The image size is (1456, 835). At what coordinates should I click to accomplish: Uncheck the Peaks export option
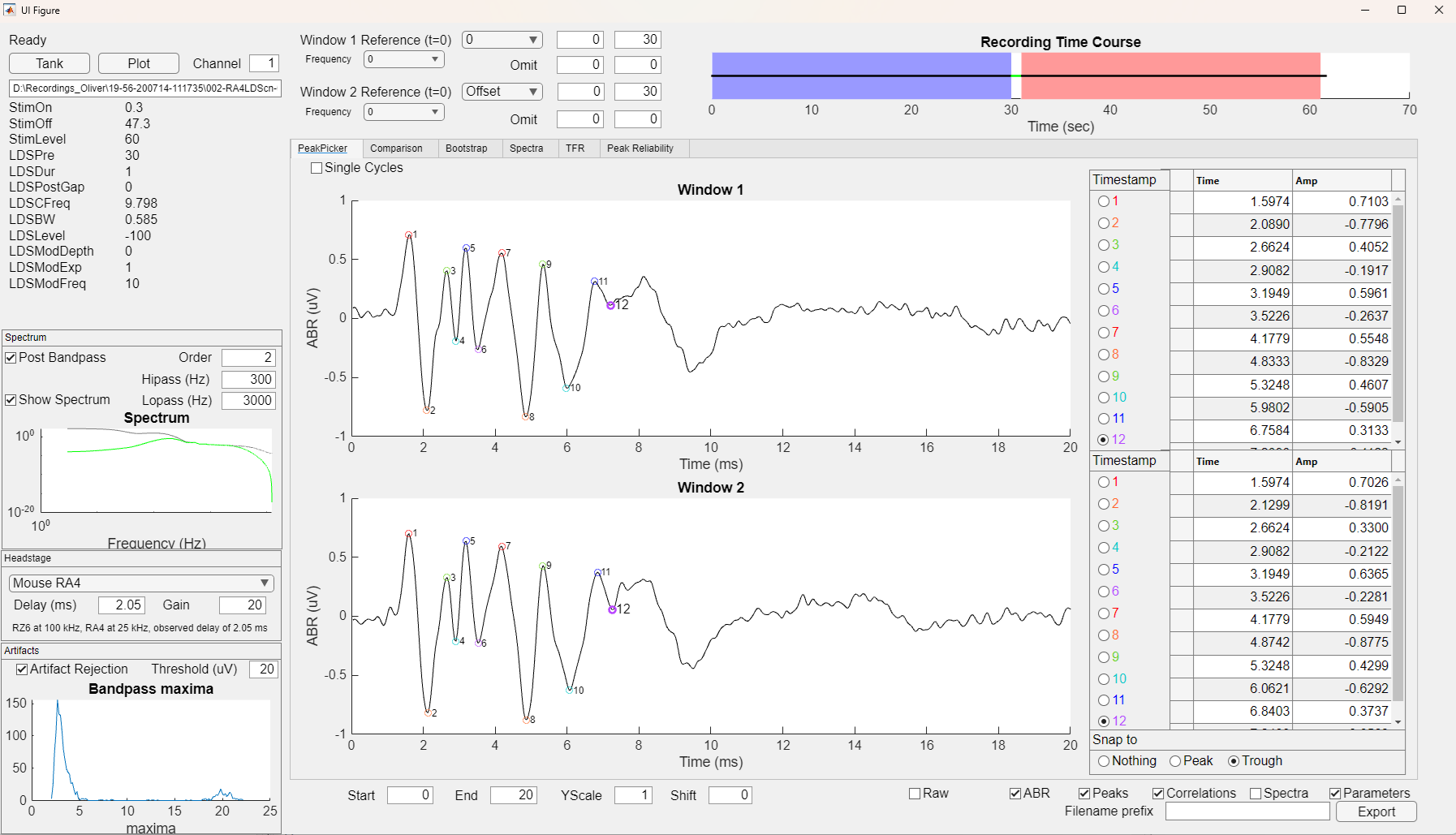tap(1084, 793)
